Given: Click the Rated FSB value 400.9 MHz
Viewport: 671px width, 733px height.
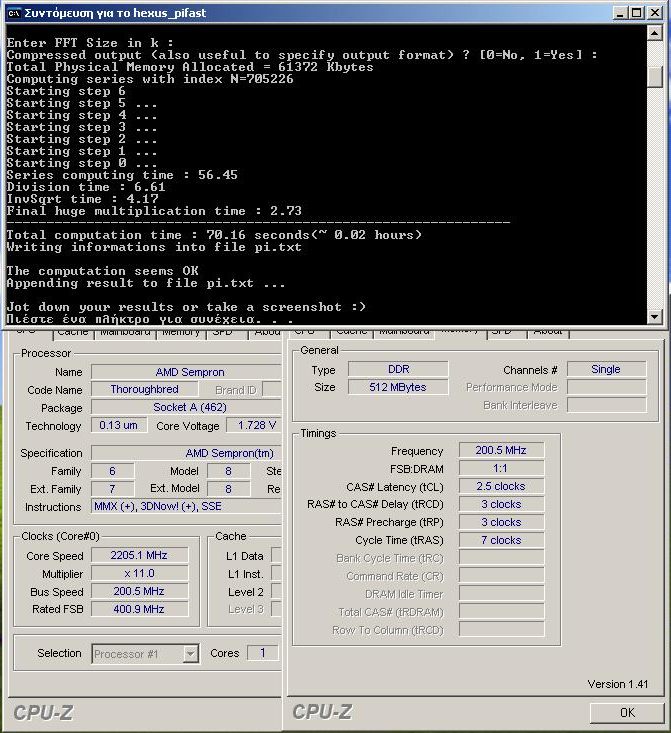Looking at the screenshot, I should [139, 609].
